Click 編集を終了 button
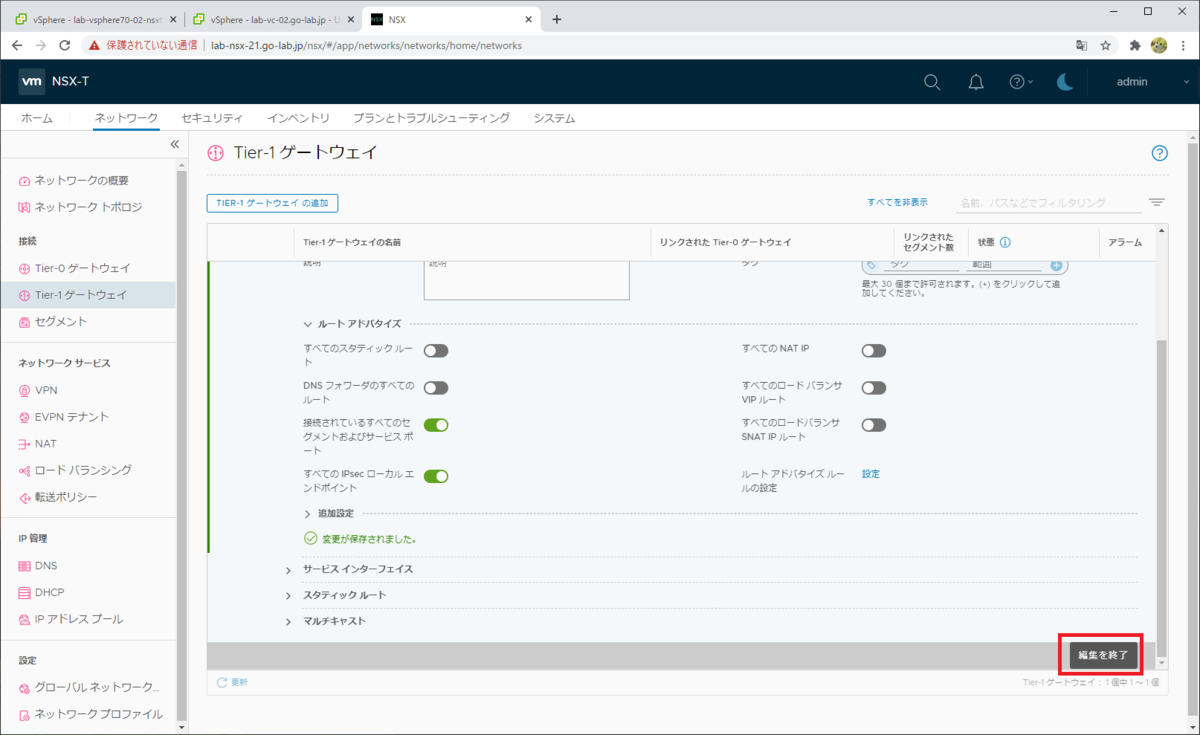This screenshot has width=1200, height=735. (x=1103, y=655)
